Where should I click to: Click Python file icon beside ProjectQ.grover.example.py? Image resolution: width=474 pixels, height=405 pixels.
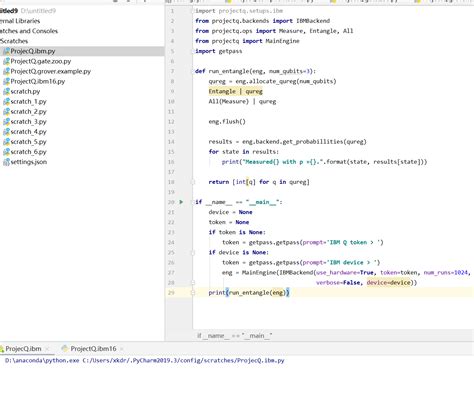pyautogui.click(x=6, y=71)
